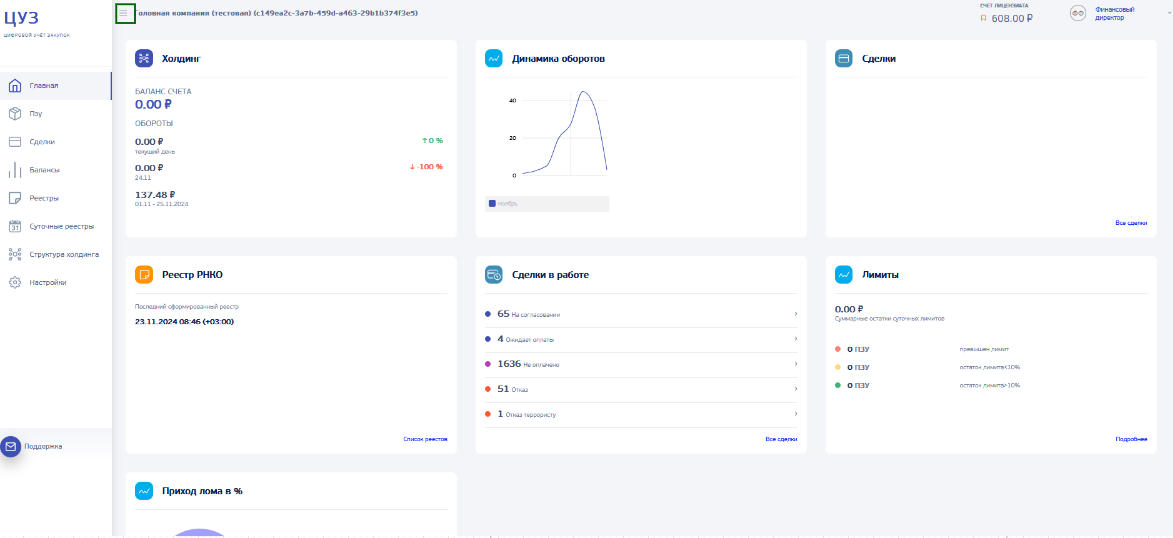Click the Приход лома в % icon
1173x538 pixels.
tap(144, 491)
